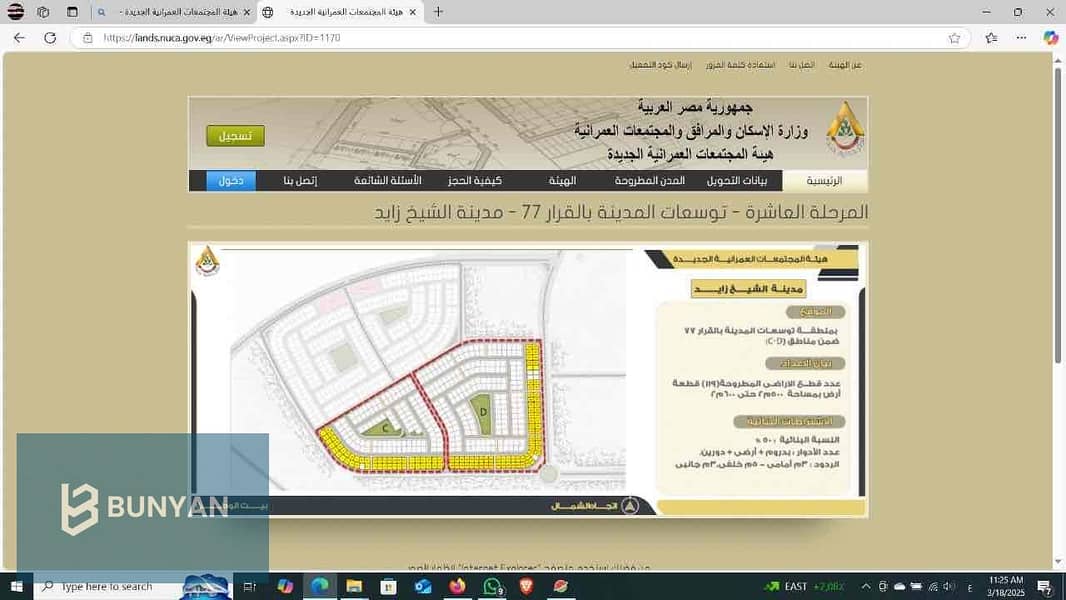Open المدن المطروحة menu item
This screenshot has width=1066, height=600.
pyautogui.click(x=650, y=181)
